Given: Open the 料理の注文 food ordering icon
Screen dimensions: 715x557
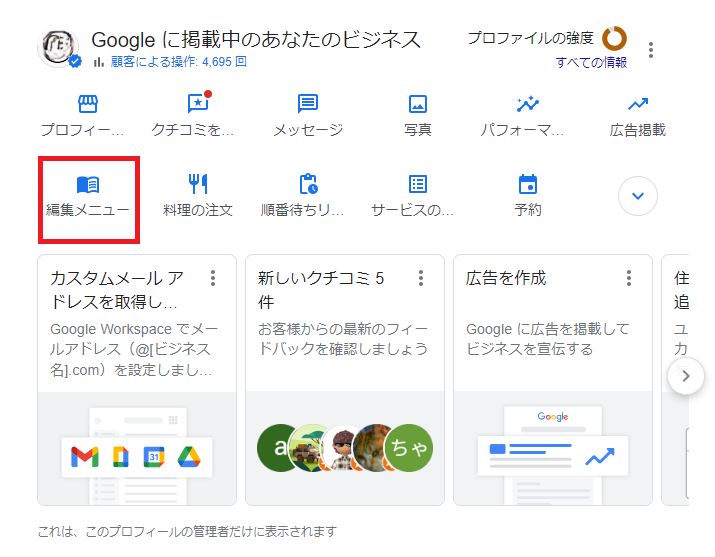Looking at the screenshot, I should (198, 184).
